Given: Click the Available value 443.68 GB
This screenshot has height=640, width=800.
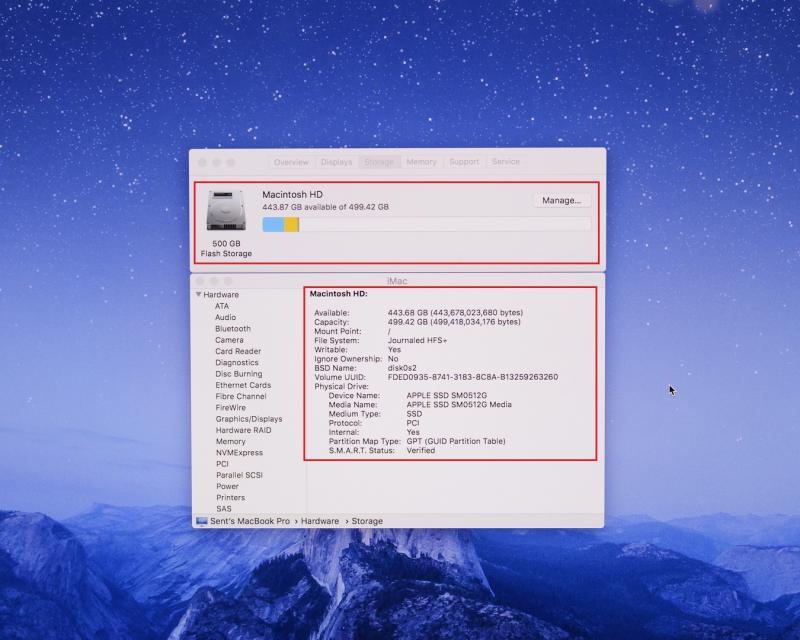Looking at the screenshot, I should pos(455,312).
